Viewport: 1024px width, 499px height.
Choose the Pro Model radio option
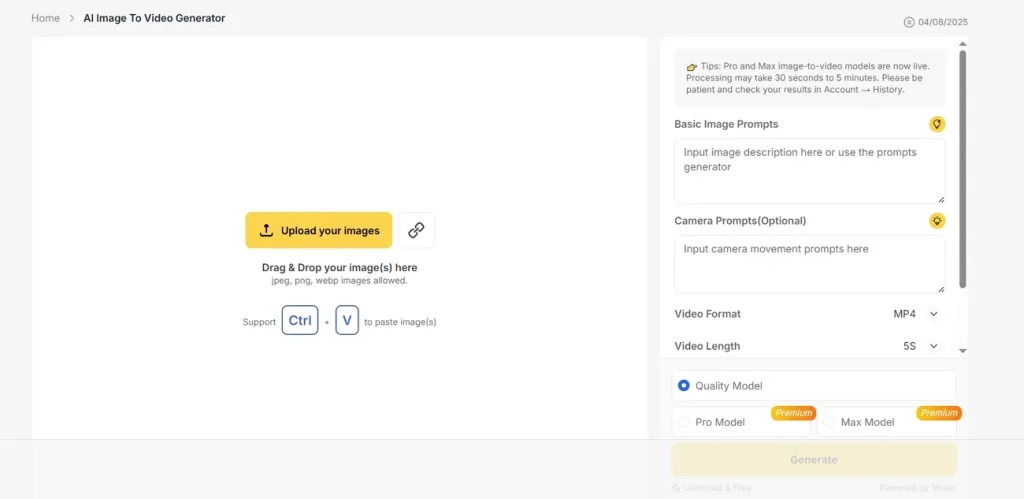tap(684, 422)
